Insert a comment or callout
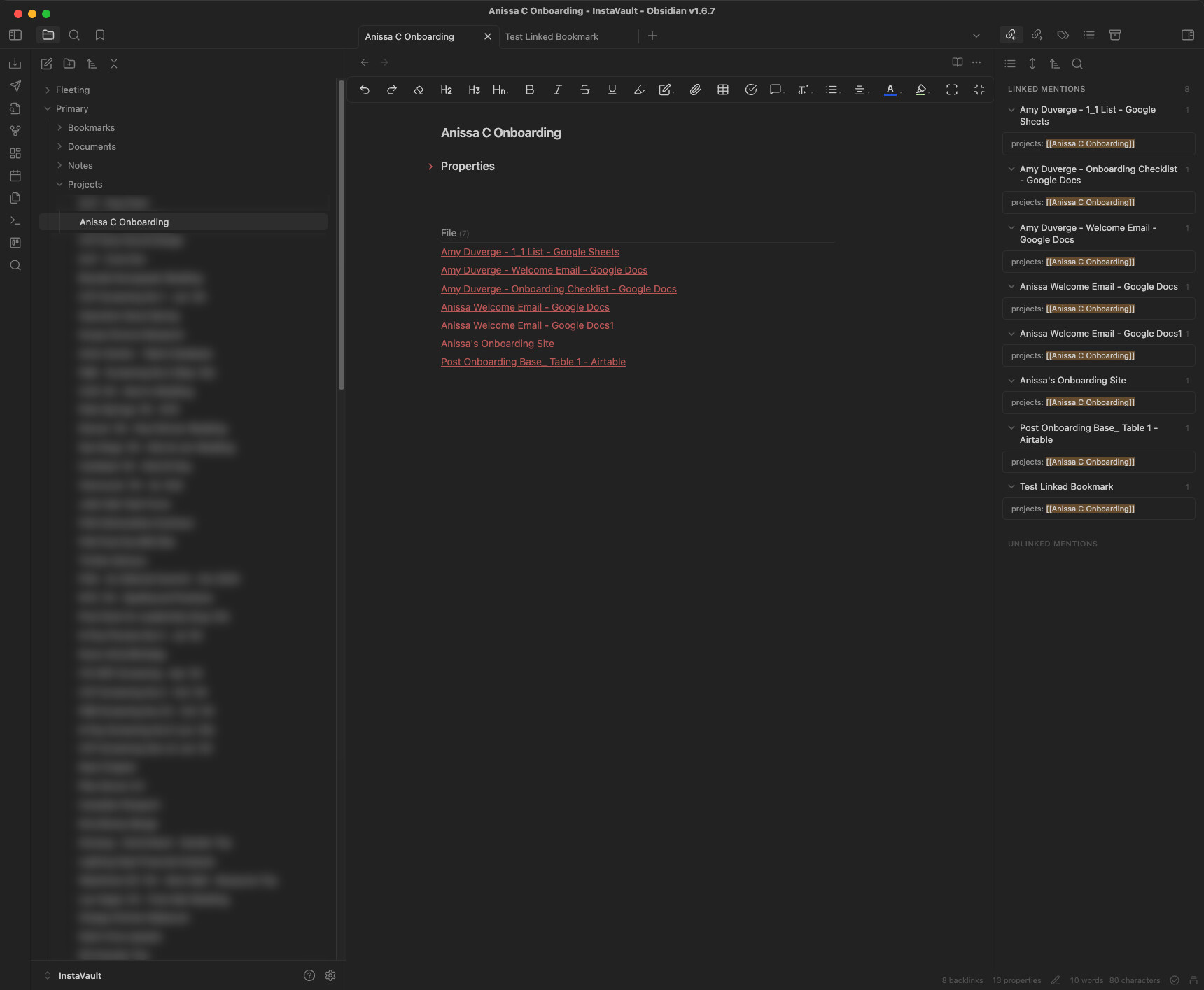This screenshot has width=1204, height=990. click(776, 90)
